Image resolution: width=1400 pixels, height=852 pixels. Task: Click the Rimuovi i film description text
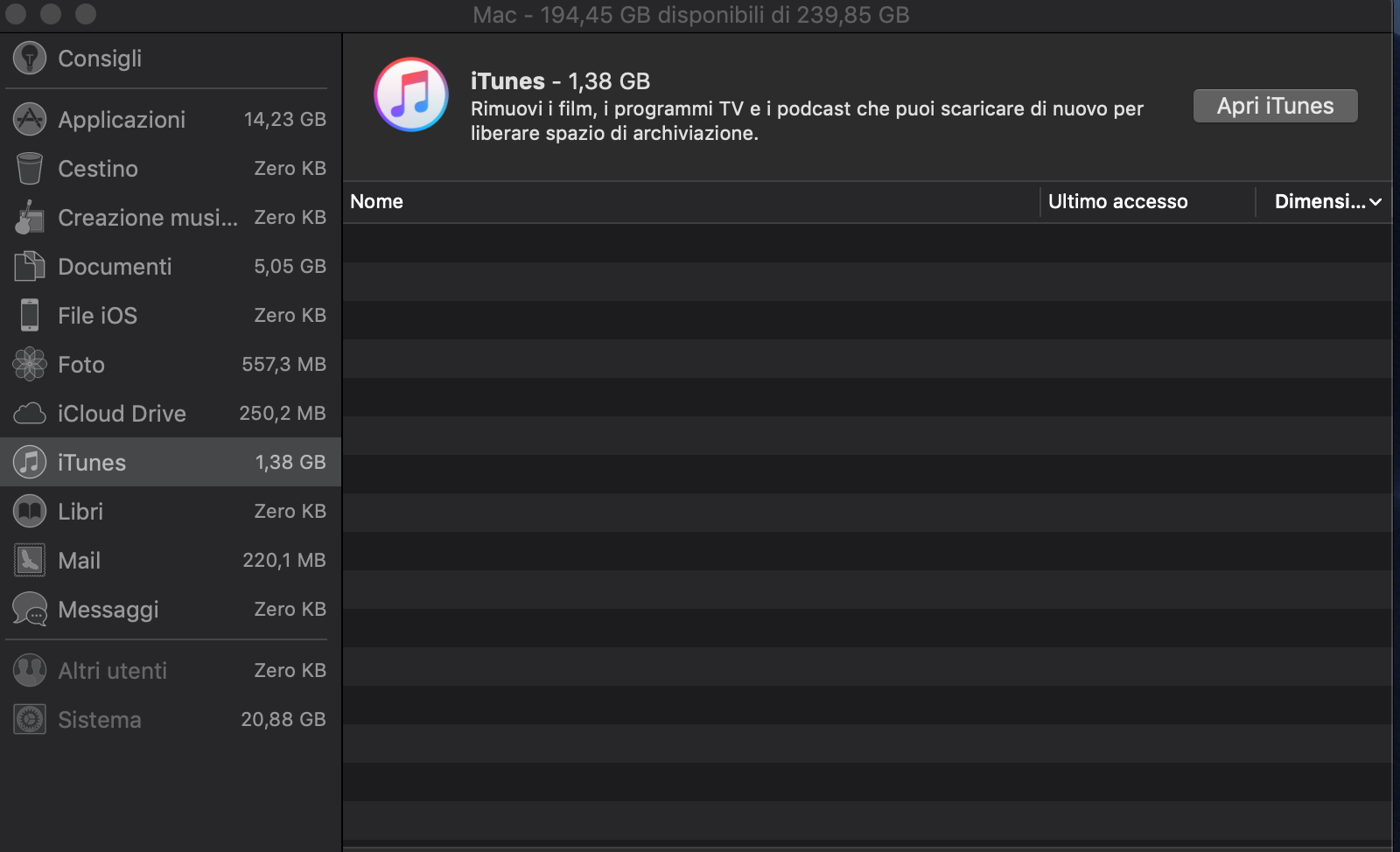click(x=807, y=121)
